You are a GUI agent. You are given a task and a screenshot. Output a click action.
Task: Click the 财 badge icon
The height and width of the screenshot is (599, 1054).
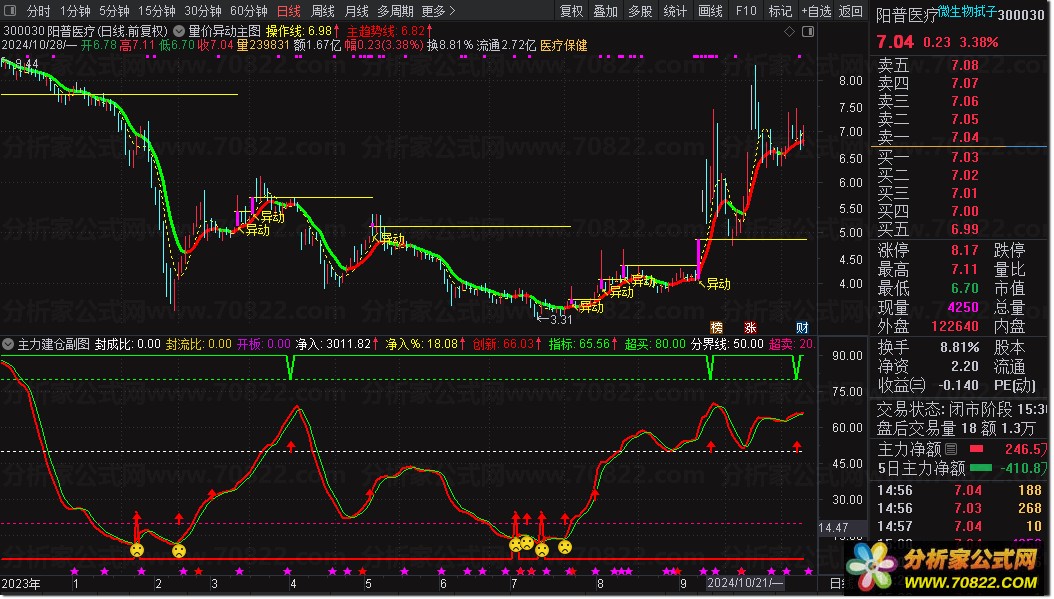pyautogui.click(x=802, y=327)
